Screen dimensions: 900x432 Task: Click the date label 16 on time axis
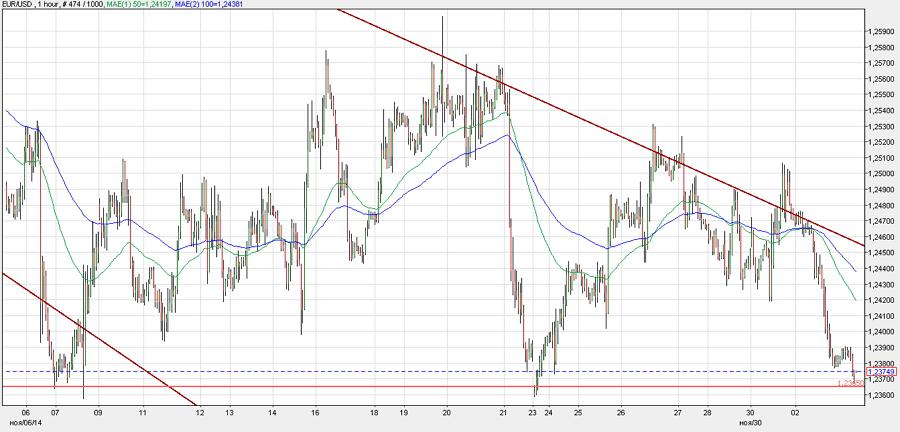[x=315, y=412]
